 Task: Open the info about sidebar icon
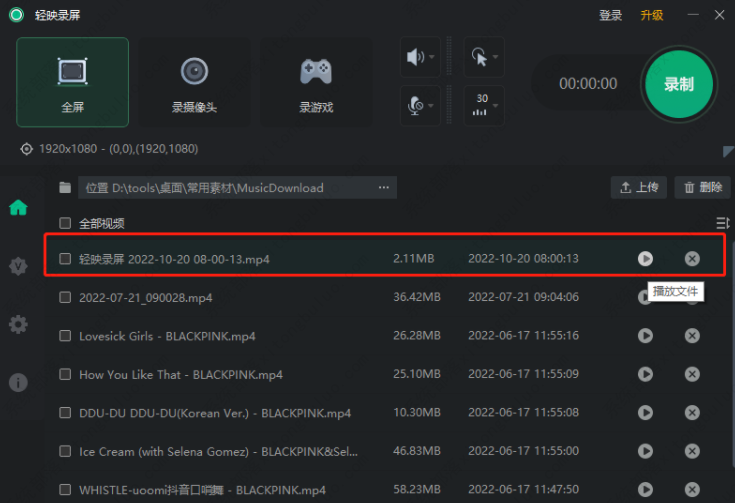coord(18,383)
